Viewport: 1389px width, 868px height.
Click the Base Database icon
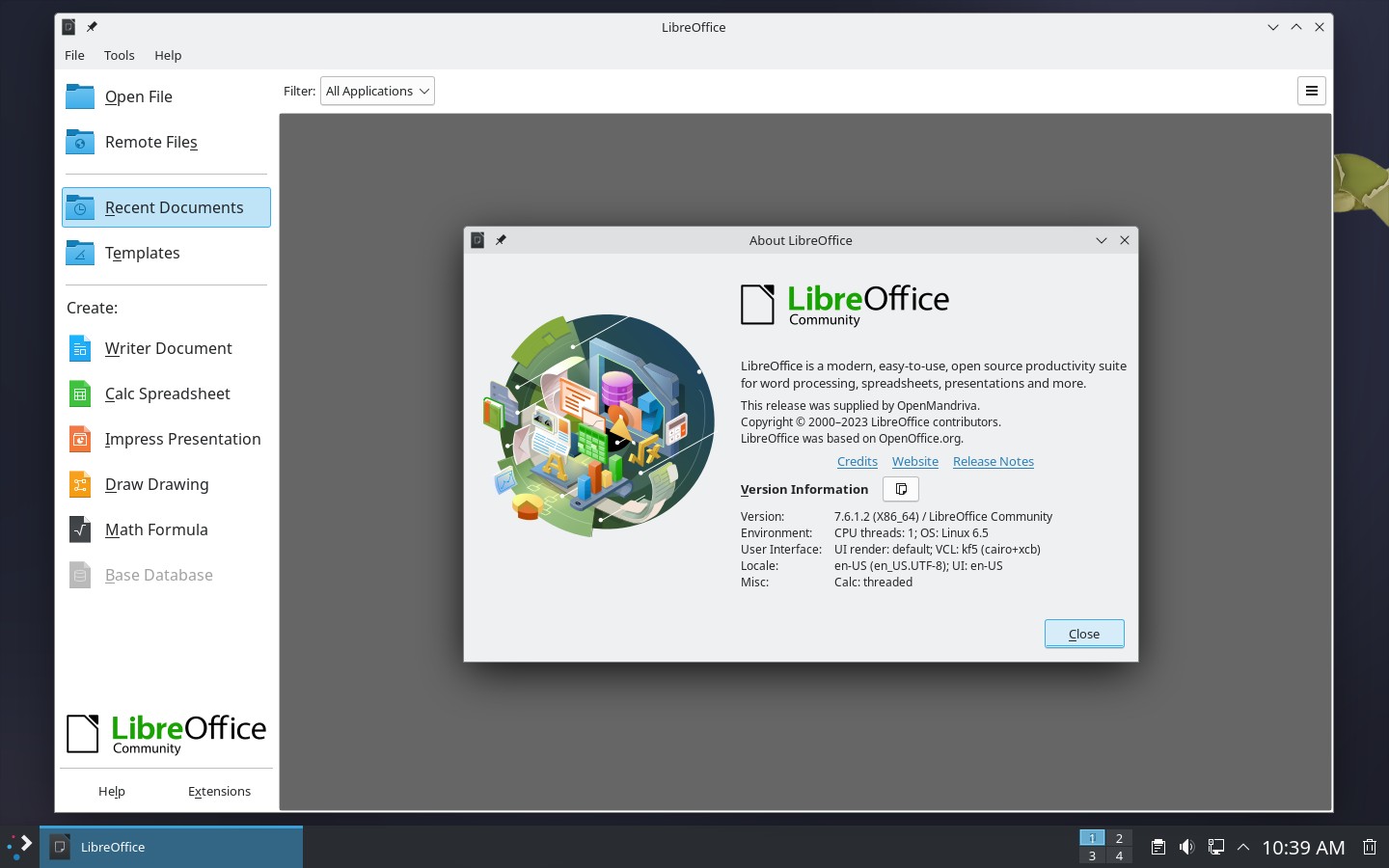80,575
